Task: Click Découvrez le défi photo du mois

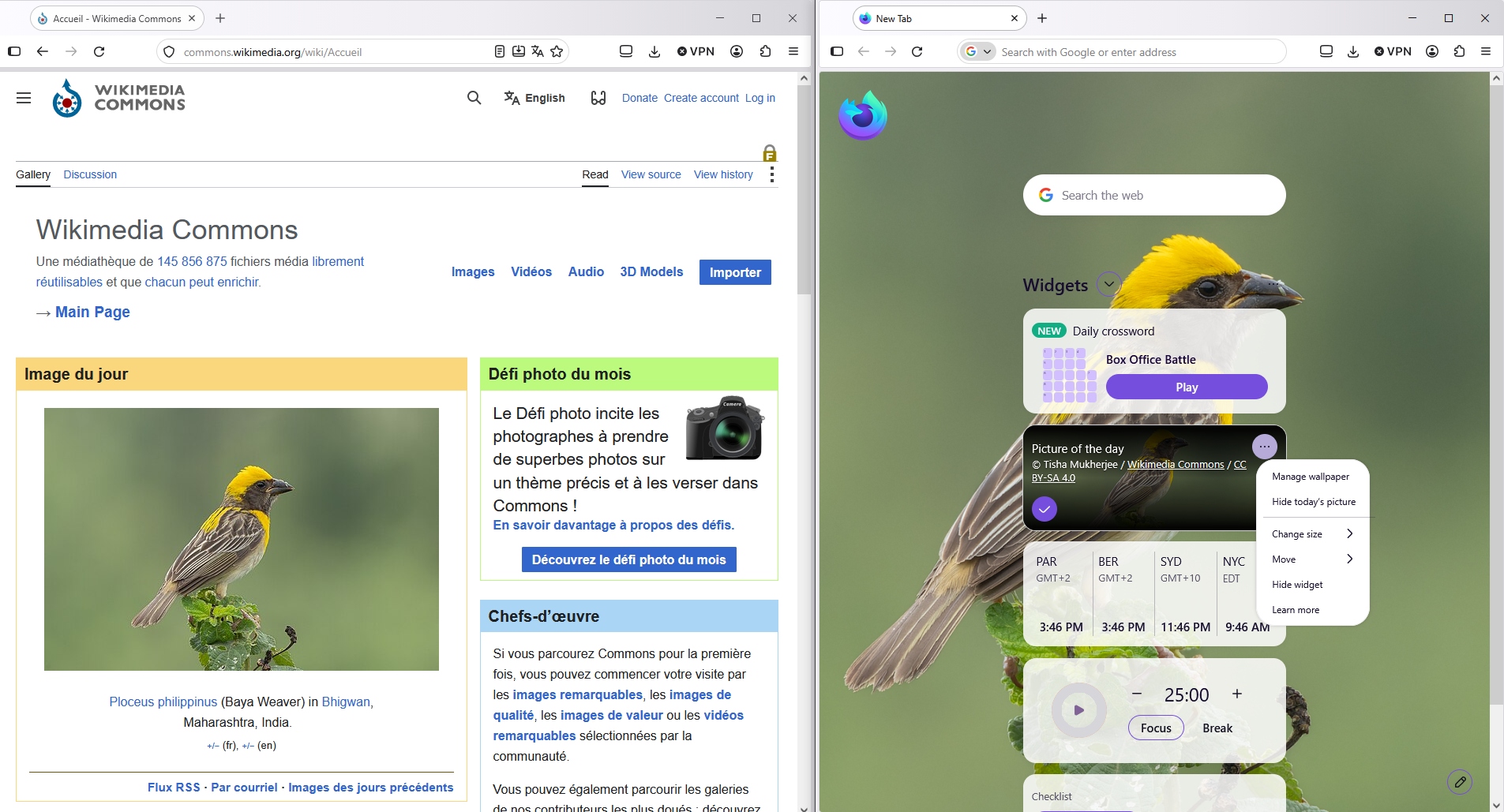Action: pyautogui.click(x=628, y=559)
